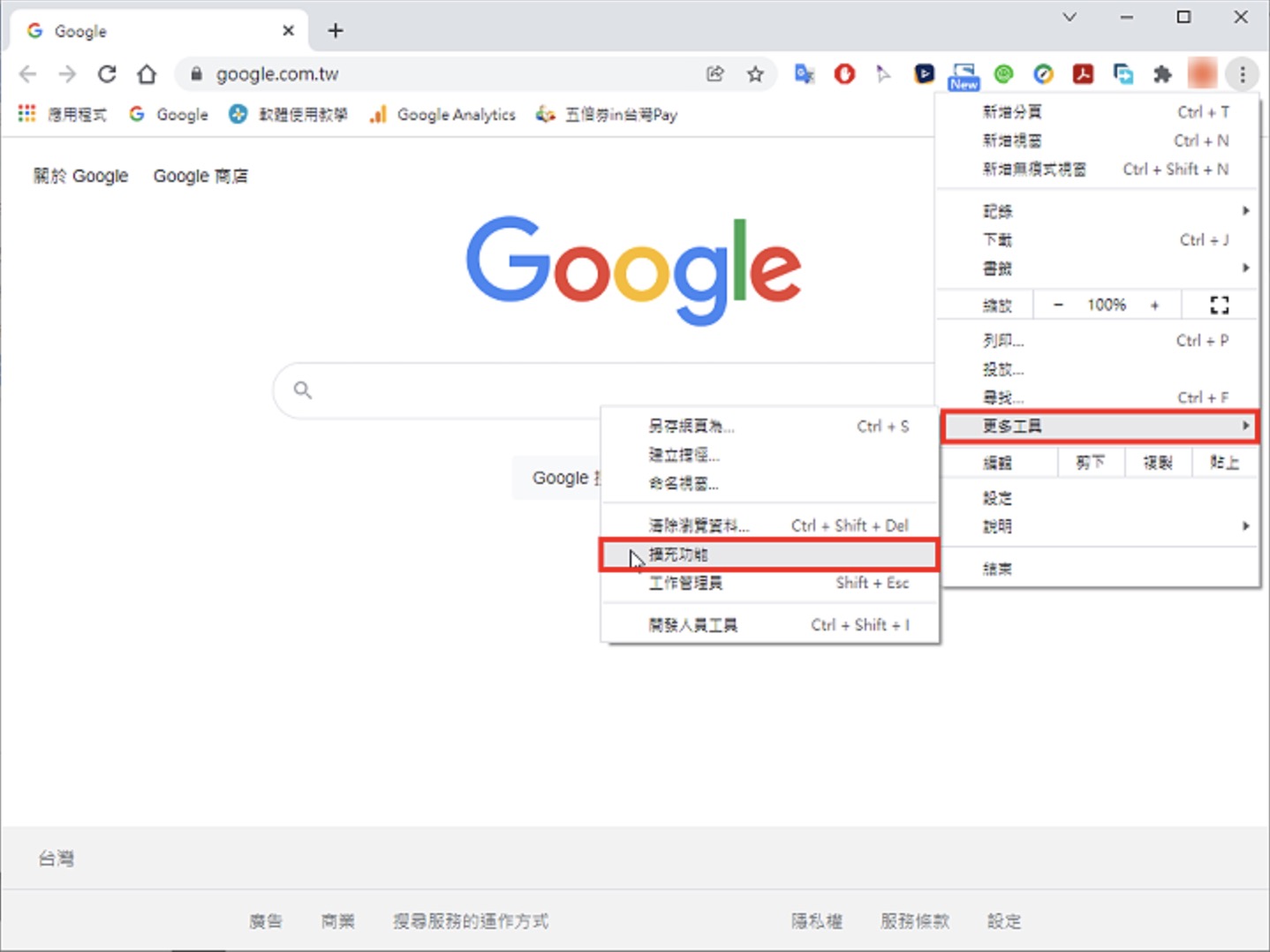Select 命名視窗 name window
This screenshot has width=1270, height=952.
[769, 483]
